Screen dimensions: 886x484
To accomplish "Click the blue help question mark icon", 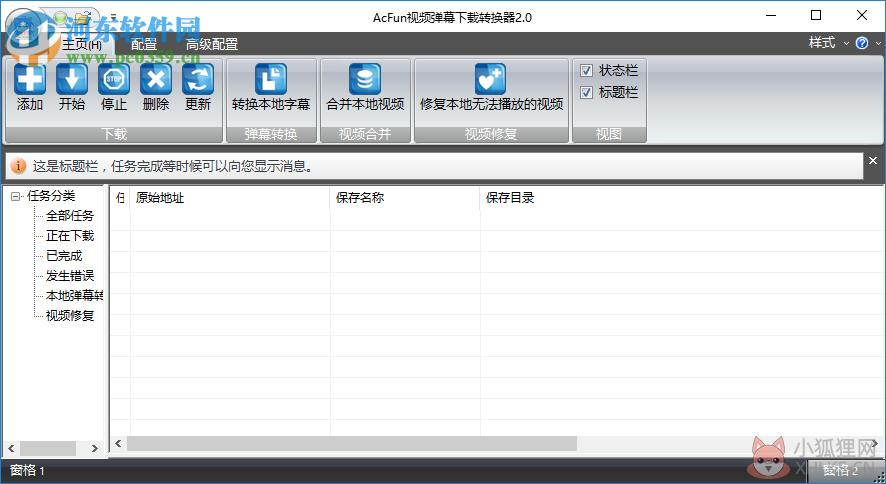I will click(x=862, y=43).
